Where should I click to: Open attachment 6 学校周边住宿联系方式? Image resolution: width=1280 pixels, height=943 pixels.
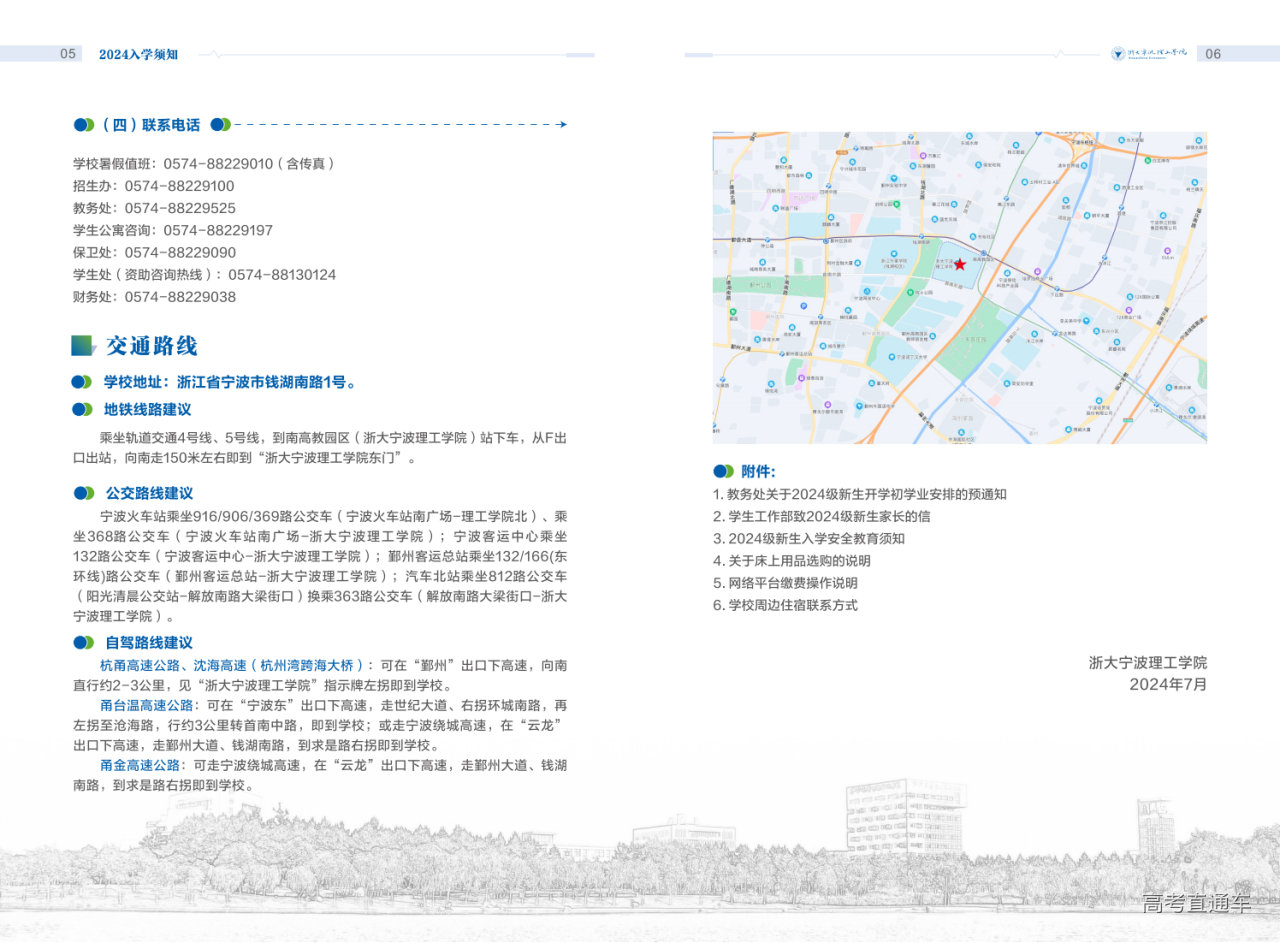pos(784,605)
